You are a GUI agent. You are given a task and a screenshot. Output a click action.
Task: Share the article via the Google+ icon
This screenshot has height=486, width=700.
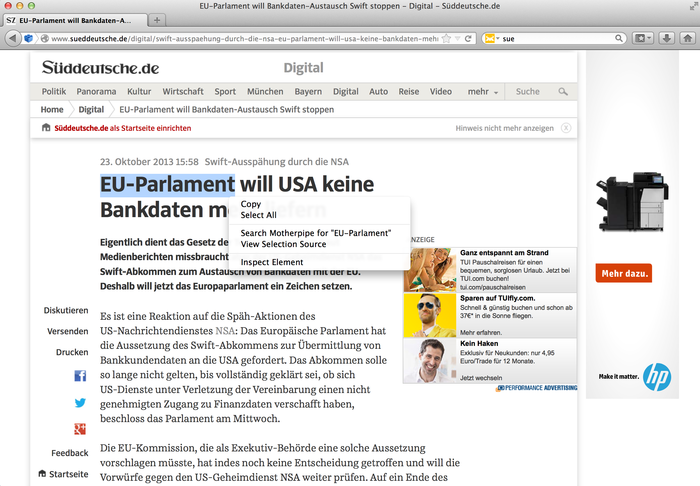[80, 429]
